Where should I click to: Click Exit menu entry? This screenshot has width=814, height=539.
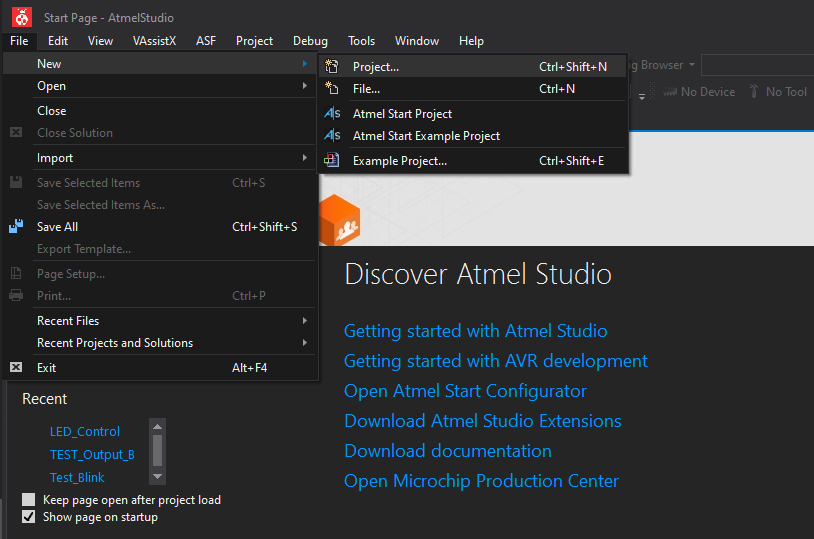click(x=160, y=368)
